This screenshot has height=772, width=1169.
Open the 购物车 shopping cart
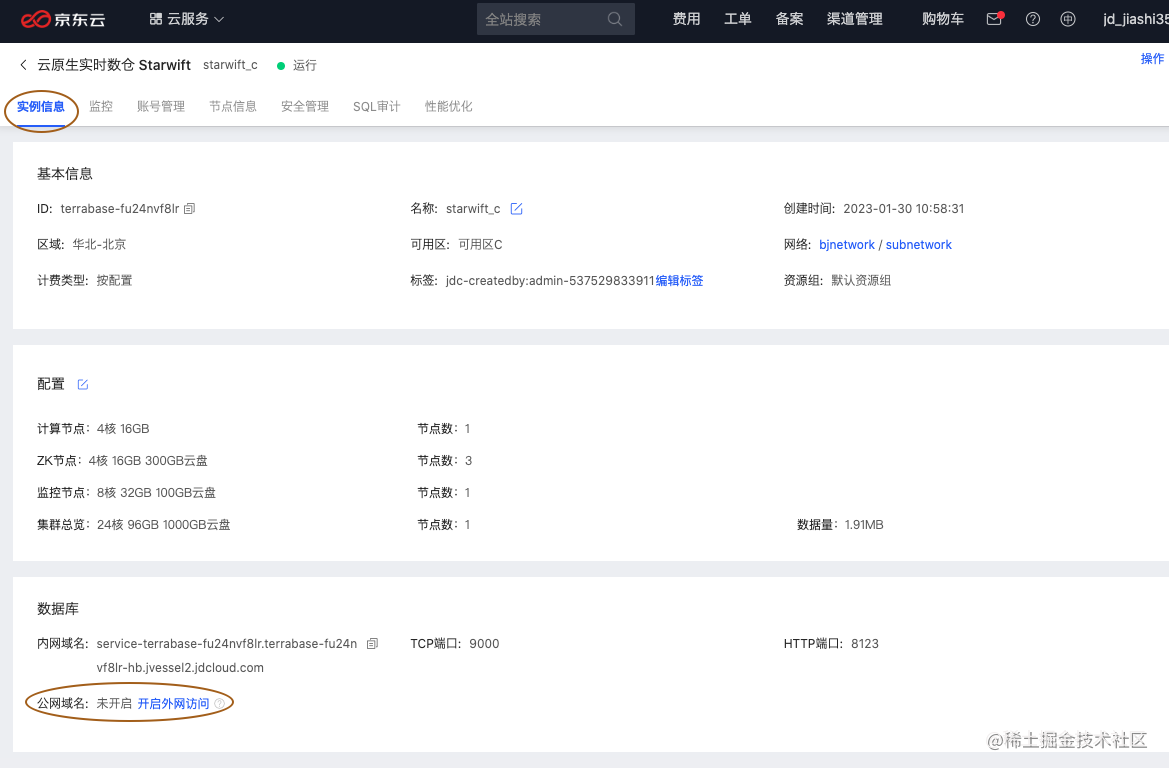(x=943, y=19)
